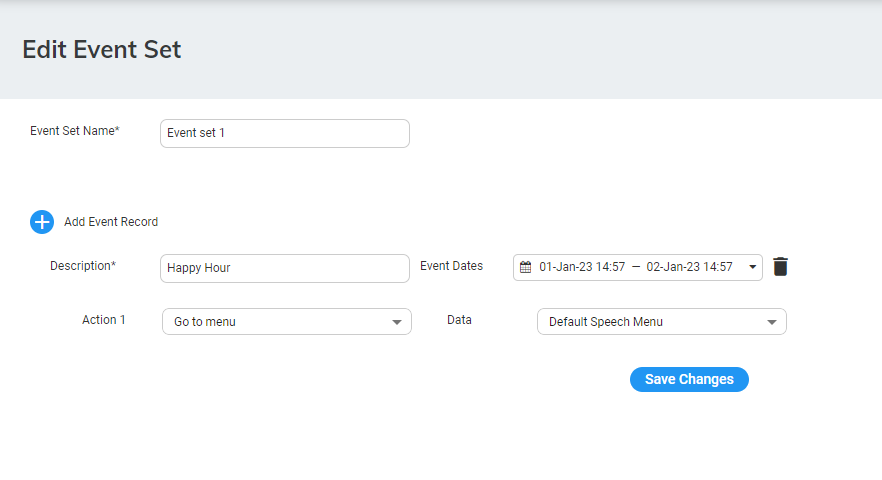This screenshot has height=480, width=882.
Task: Click the calendar icon in Event Dates
Action: click(525, 267)
